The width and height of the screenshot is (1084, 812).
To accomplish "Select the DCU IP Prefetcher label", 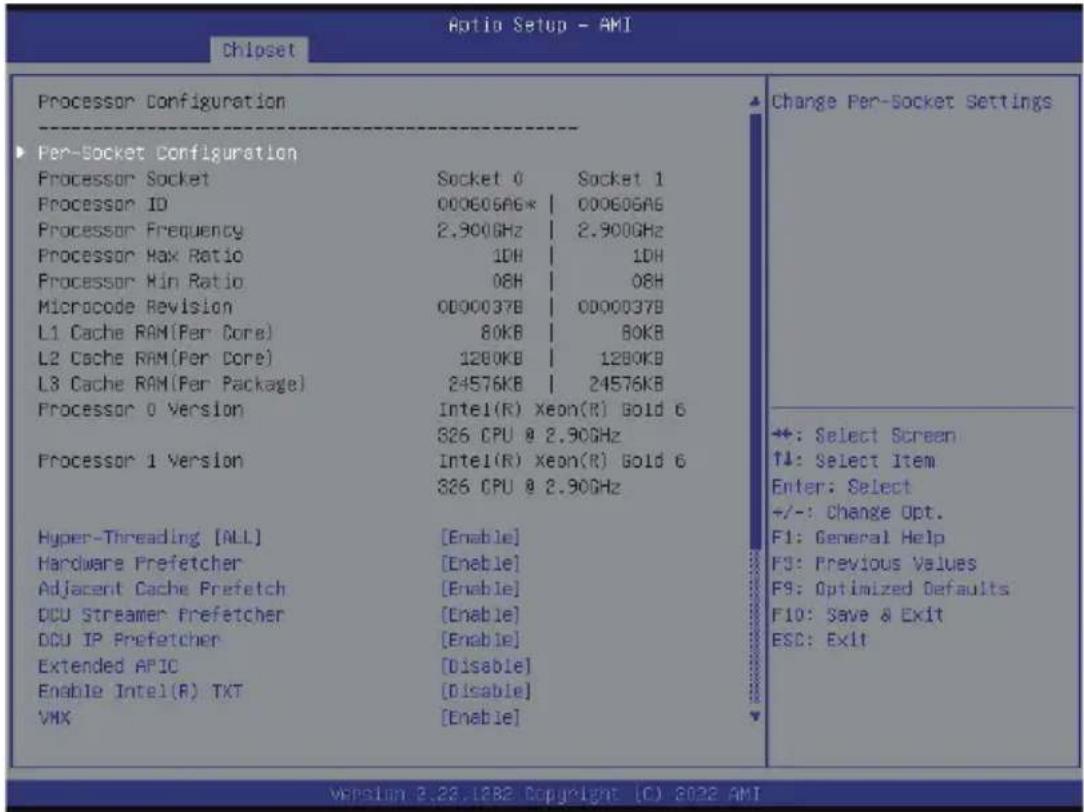I will [x=129, y=640].
